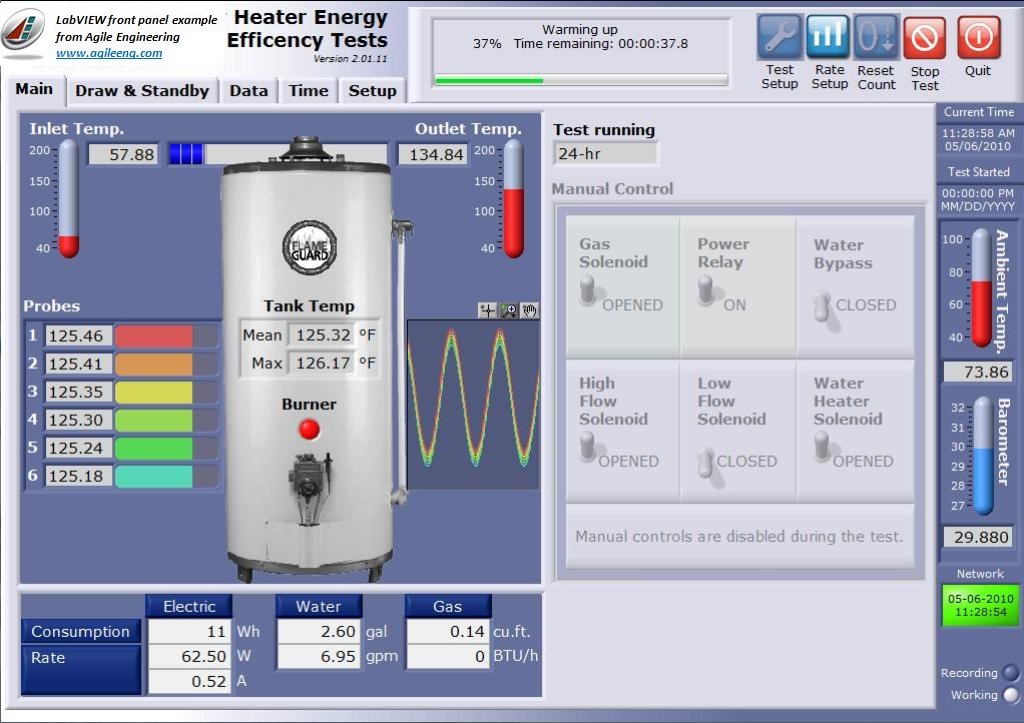Screen dimensions: 1024x723
Task: Select the graph pan hand tool
Action: 529,311
